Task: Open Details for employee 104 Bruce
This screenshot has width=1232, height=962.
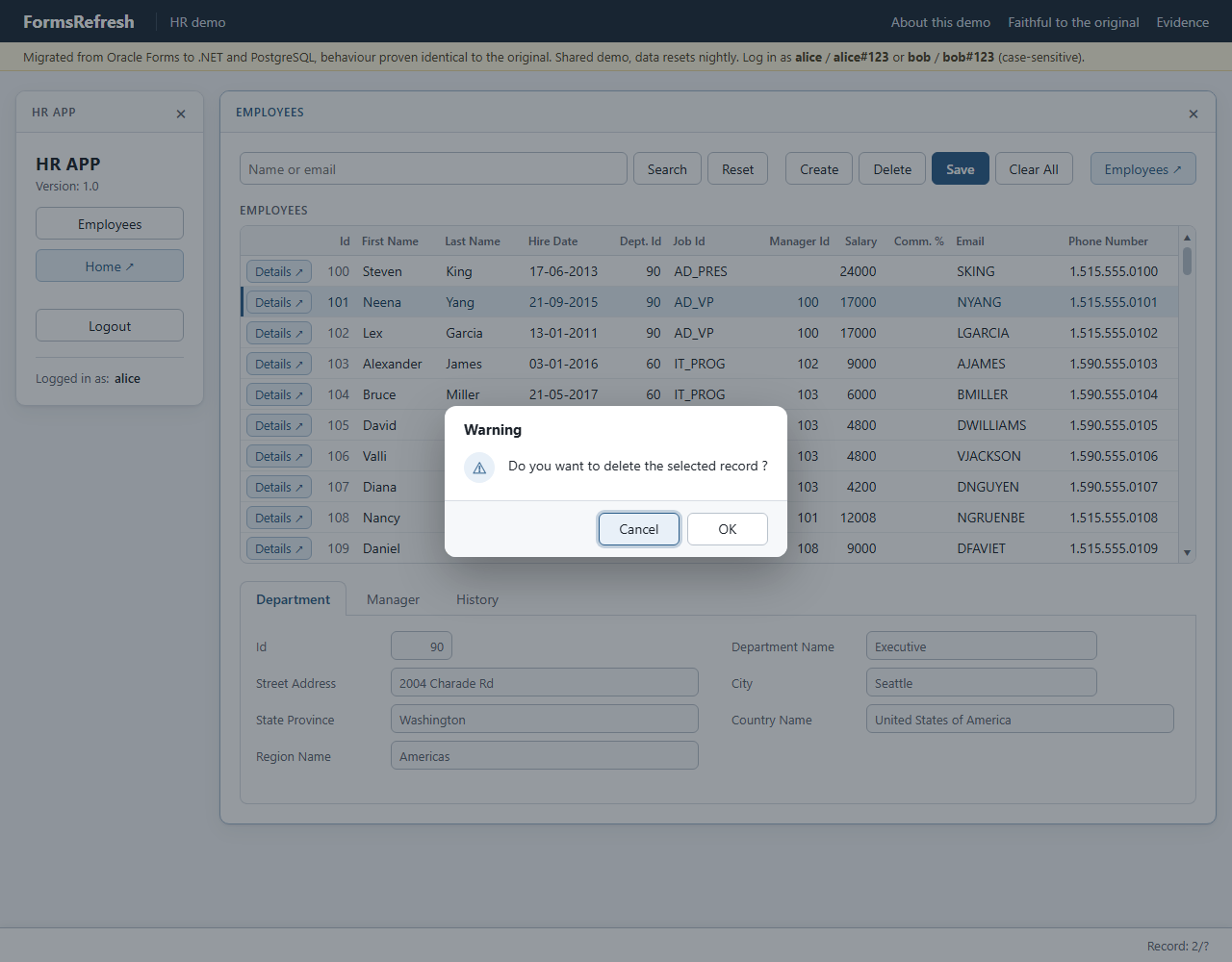Action: pos(279,395)
